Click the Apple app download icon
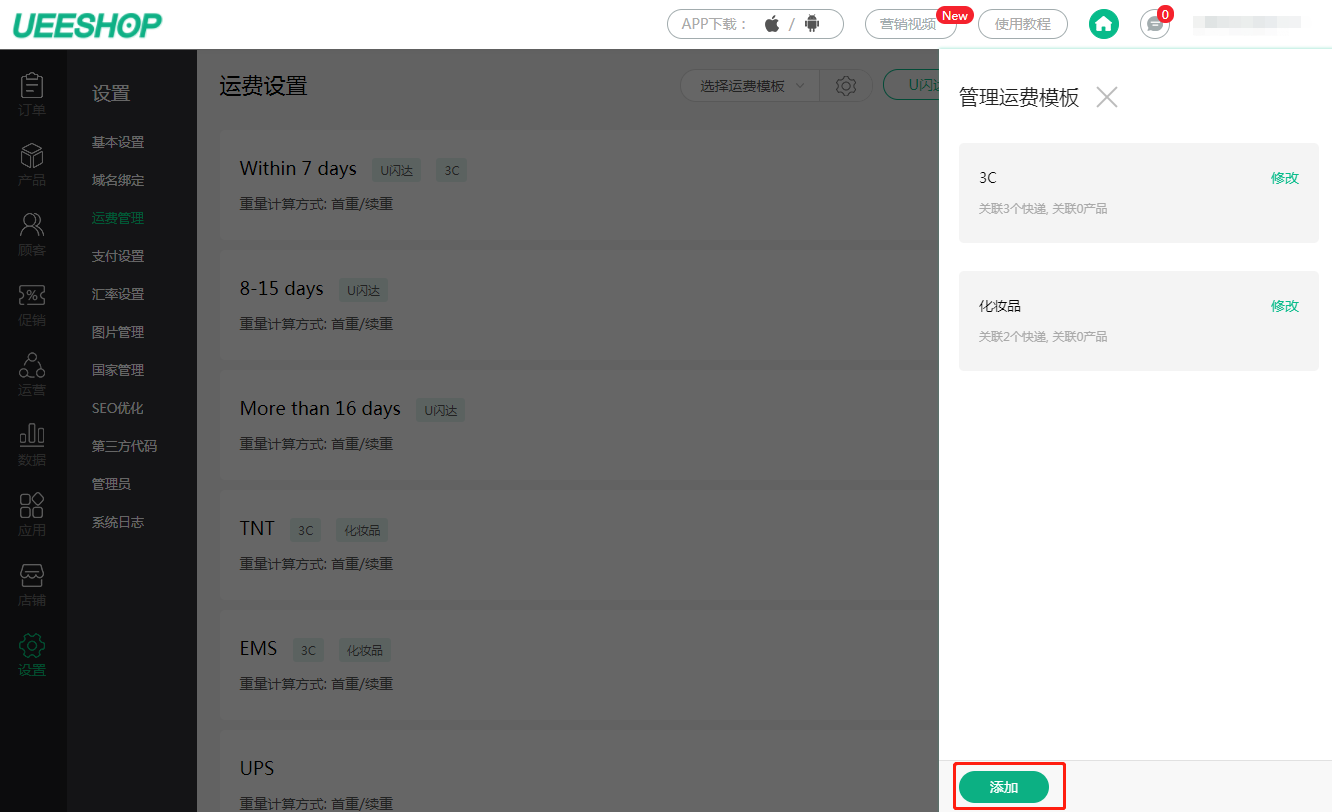 click(772, 24)
